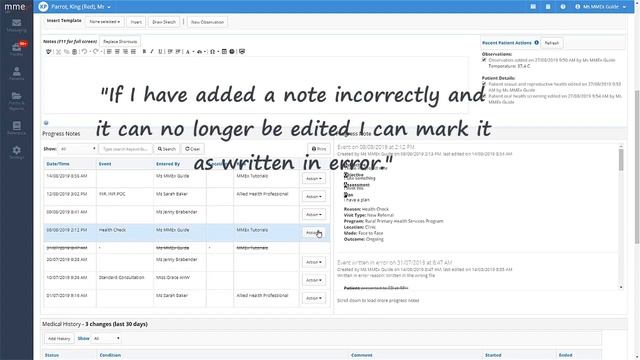Screen dimensions: 640x360
Task: Toggle the sexual and reproductive health checkbox
Action: [484, 84]
